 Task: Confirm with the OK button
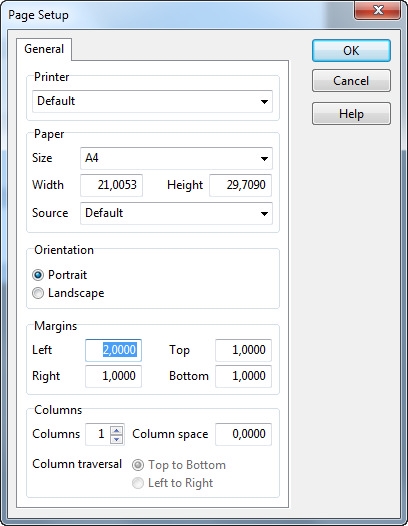(351, 51)
